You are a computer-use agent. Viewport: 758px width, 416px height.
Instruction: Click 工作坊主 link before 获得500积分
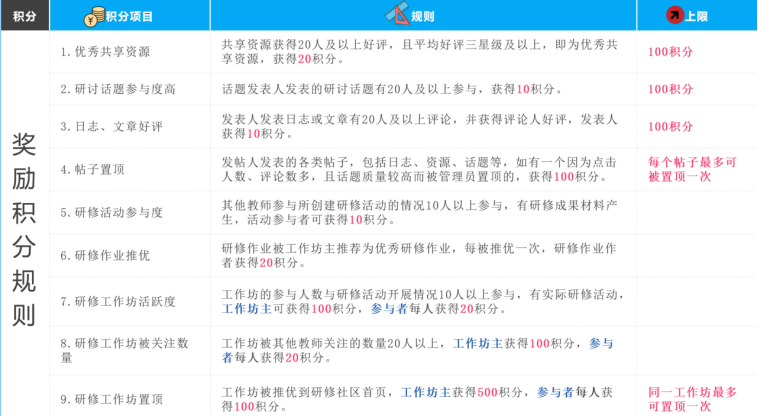click(425, 391)
